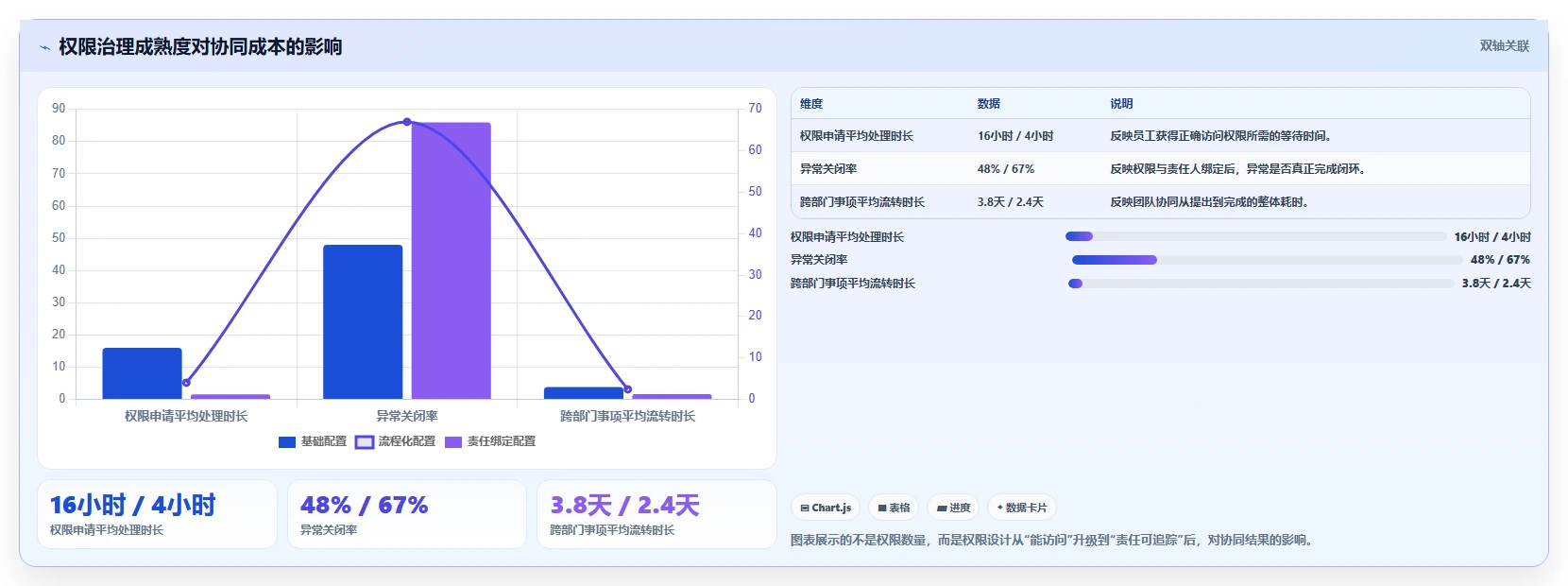
Task: Select the table cell 16小时 / 4小时
Action: tap(1015, 136)
